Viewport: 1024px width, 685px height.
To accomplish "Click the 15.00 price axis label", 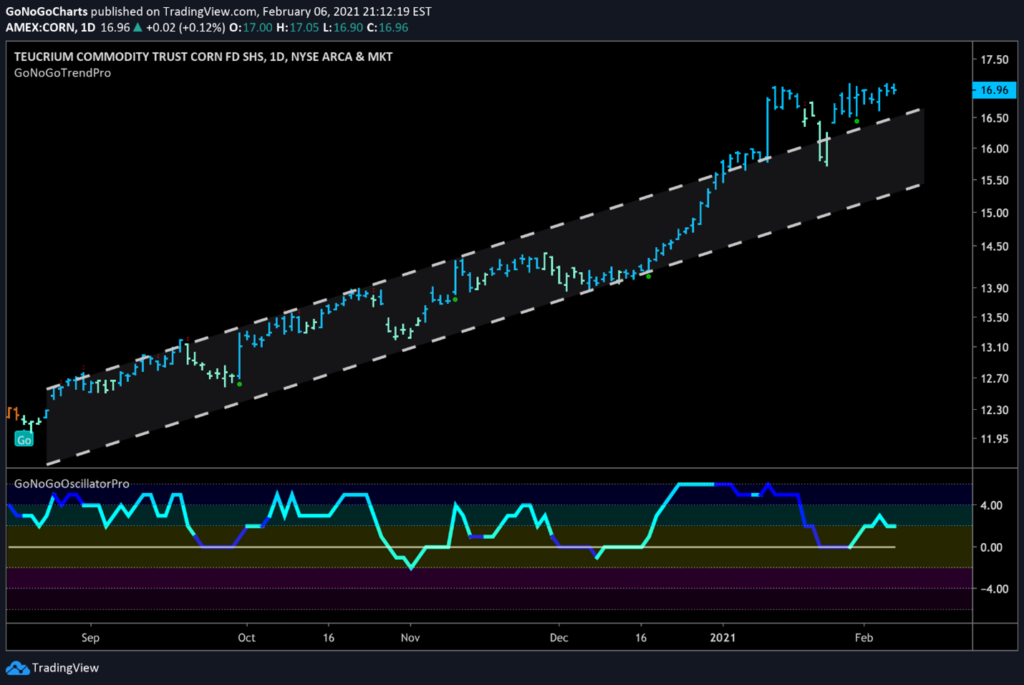I will (x=994, y=213).
